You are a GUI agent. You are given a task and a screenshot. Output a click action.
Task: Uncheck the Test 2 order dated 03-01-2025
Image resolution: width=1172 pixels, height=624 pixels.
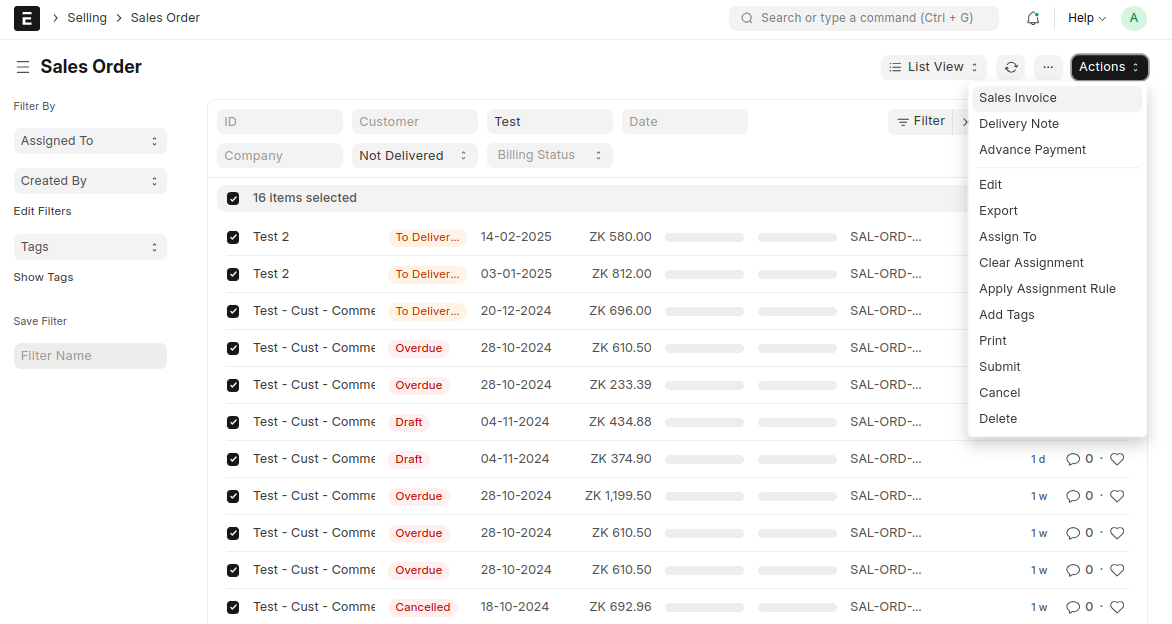click(x=233, y=274)
